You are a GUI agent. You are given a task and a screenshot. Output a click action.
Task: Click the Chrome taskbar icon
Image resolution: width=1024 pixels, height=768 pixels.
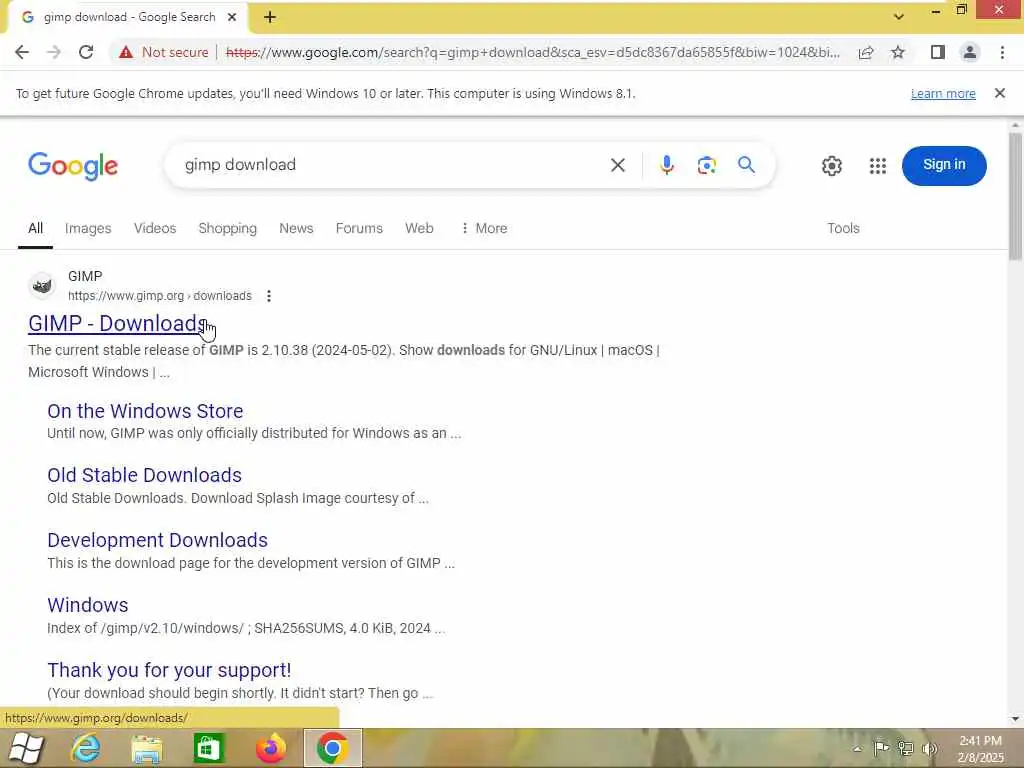tap(332, 748)
